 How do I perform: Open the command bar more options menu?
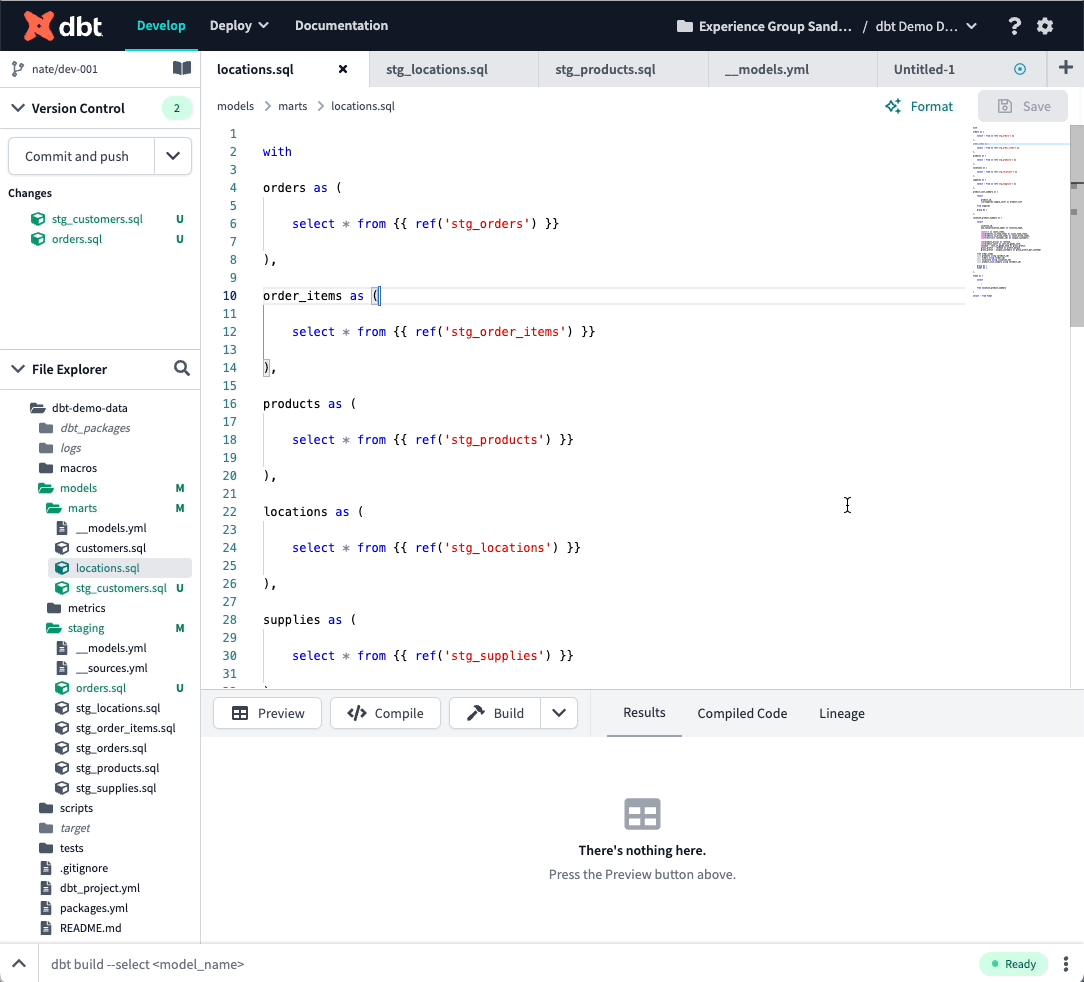[1066, 964]
